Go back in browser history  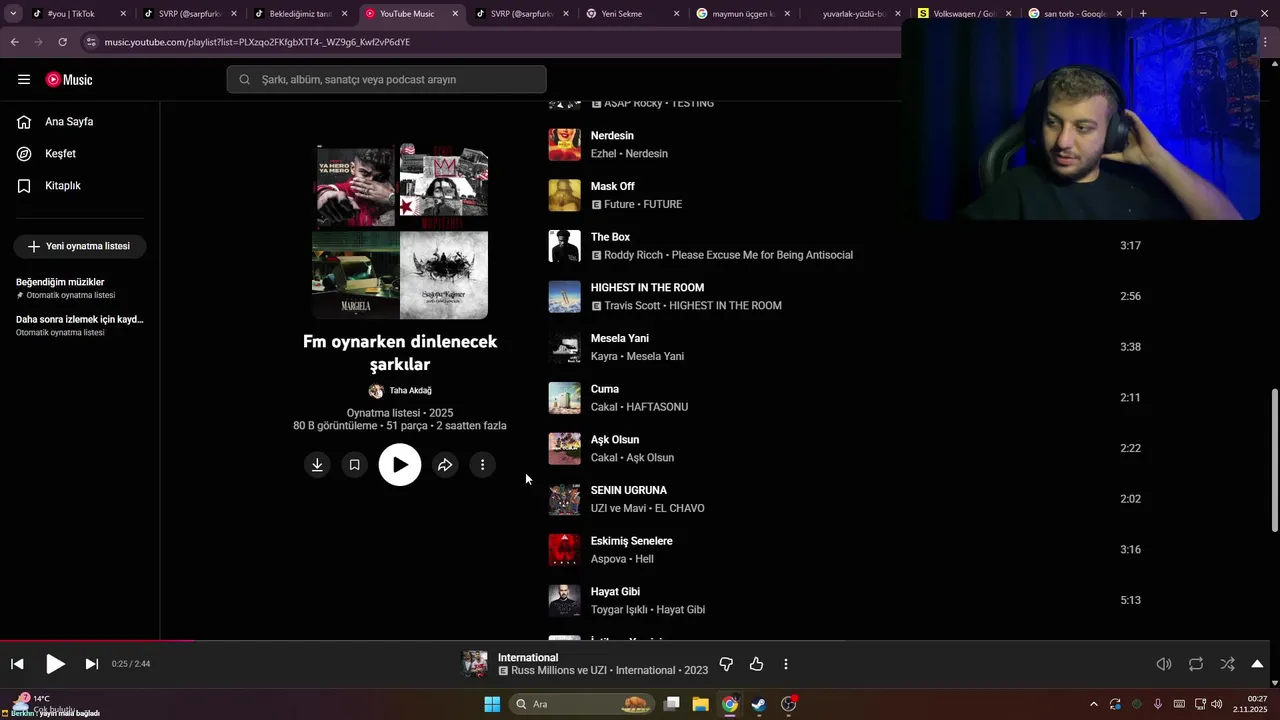tap(14, 42)
